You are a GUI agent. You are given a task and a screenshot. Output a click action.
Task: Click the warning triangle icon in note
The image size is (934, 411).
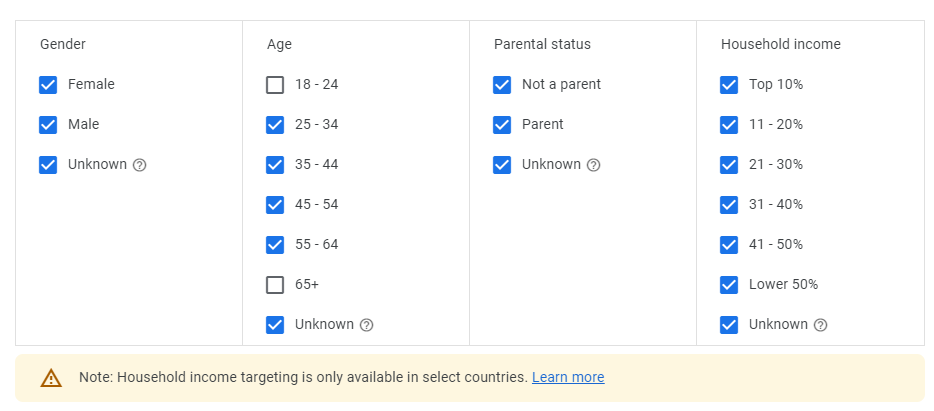click(x=51, y=378)
